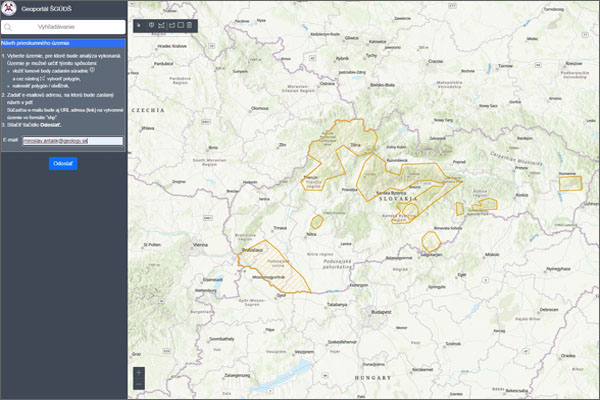The image size is (600, 400).
Task: Click the small polygon near Nitra
Action: tap(317, 221)
